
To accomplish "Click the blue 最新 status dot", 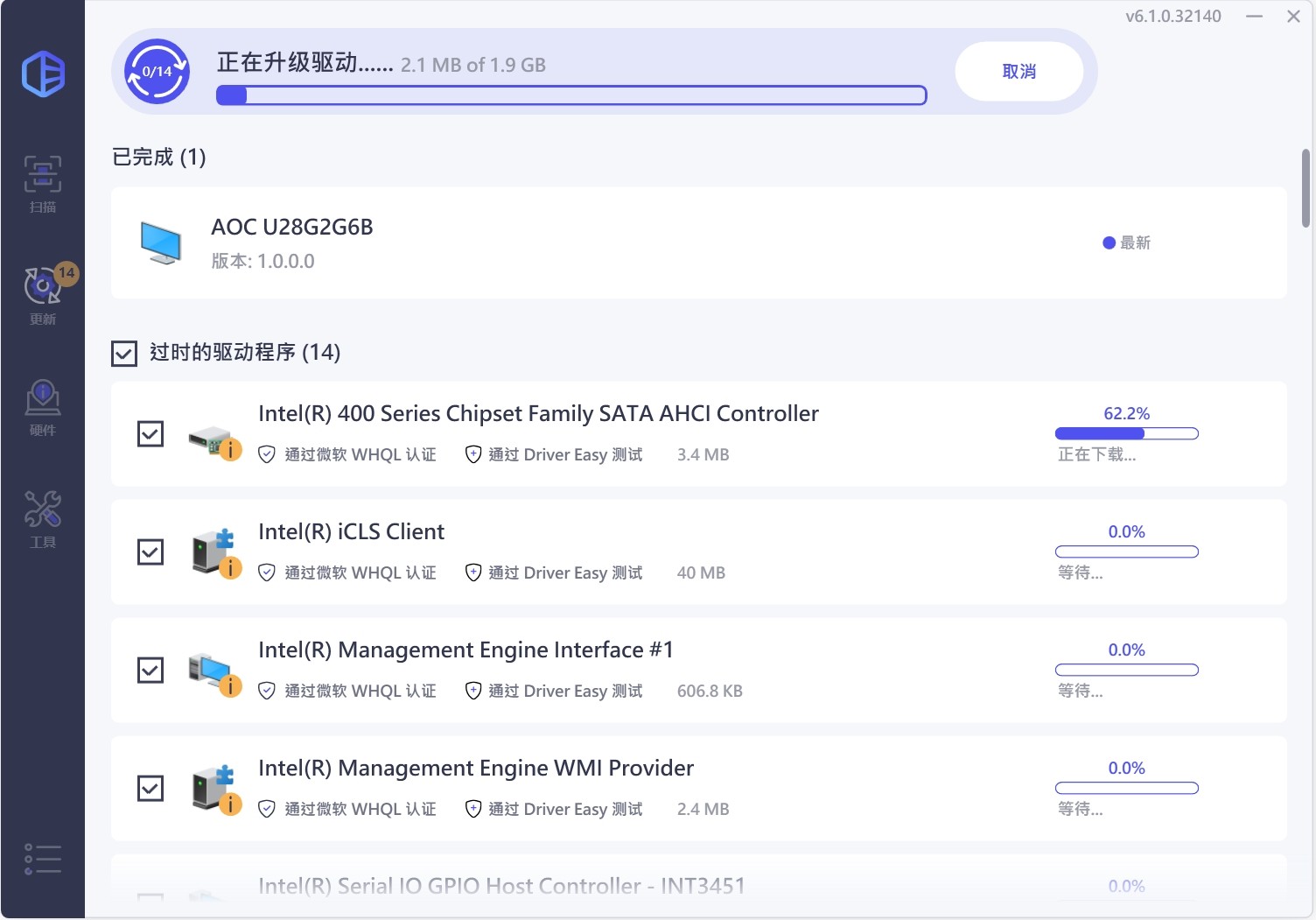I will tap(1109, 242).
